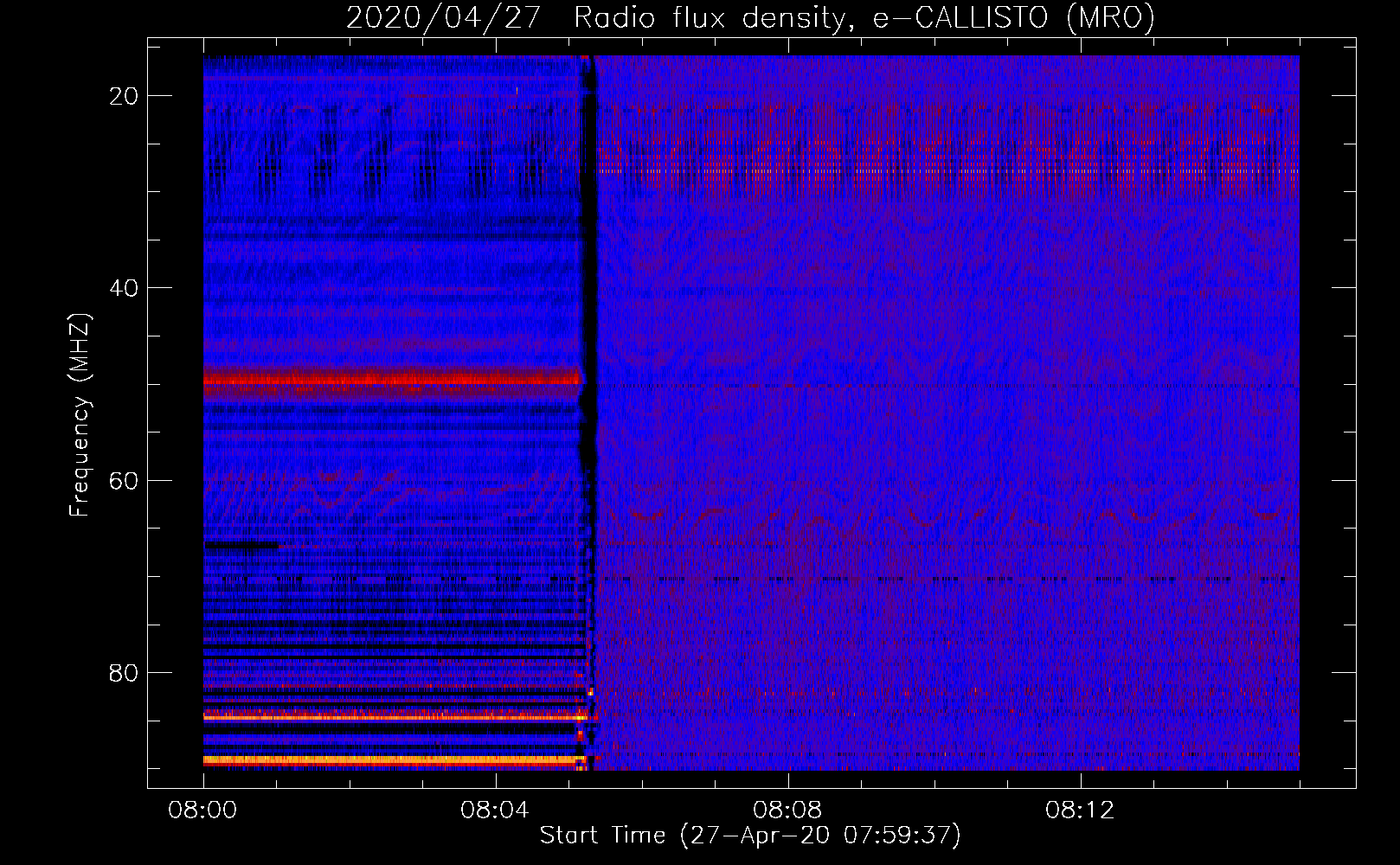
Task: Select the 'Frequency (MHZ)' axis label
Action: tap(80, 415)
